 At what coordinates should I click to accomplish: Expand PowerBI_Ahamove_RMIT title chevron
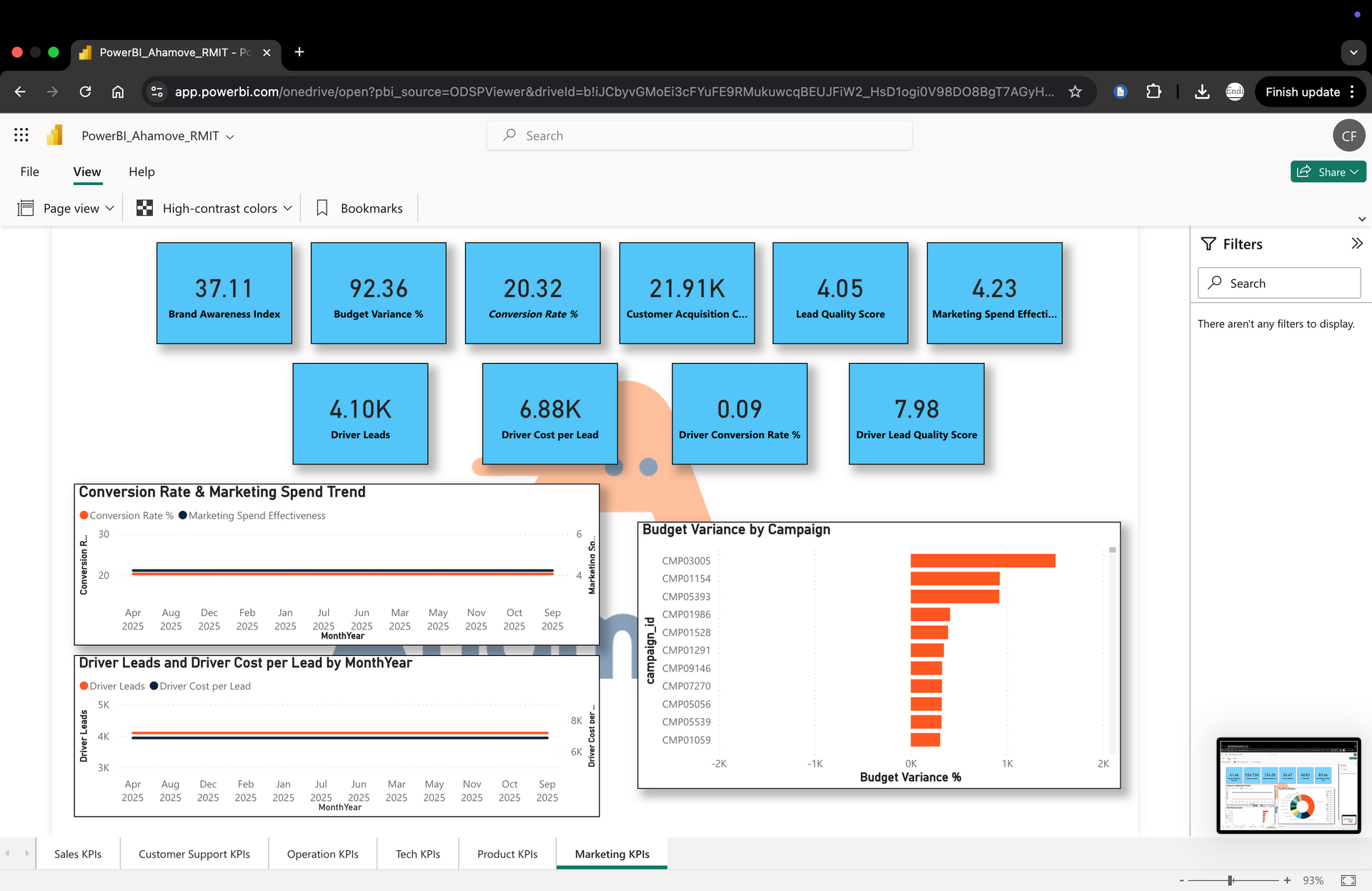pyautogui.click(x=230, y=136)
